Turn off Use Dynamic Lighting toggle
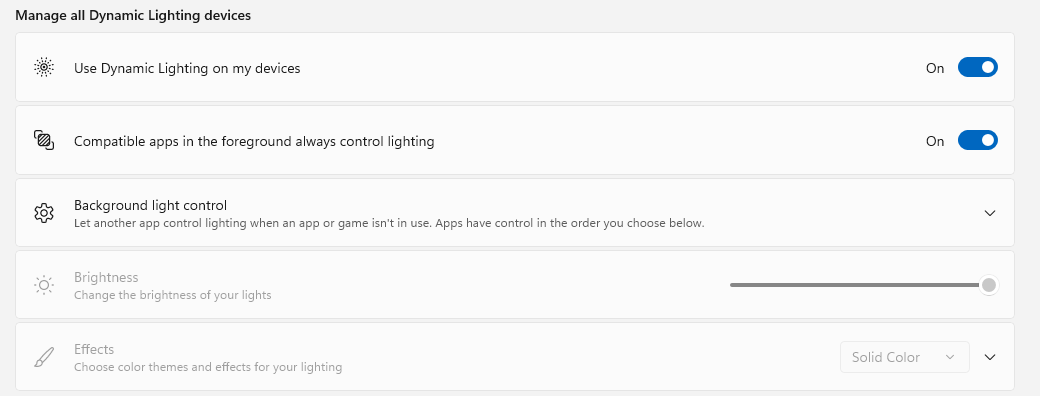 pos(978,68)
